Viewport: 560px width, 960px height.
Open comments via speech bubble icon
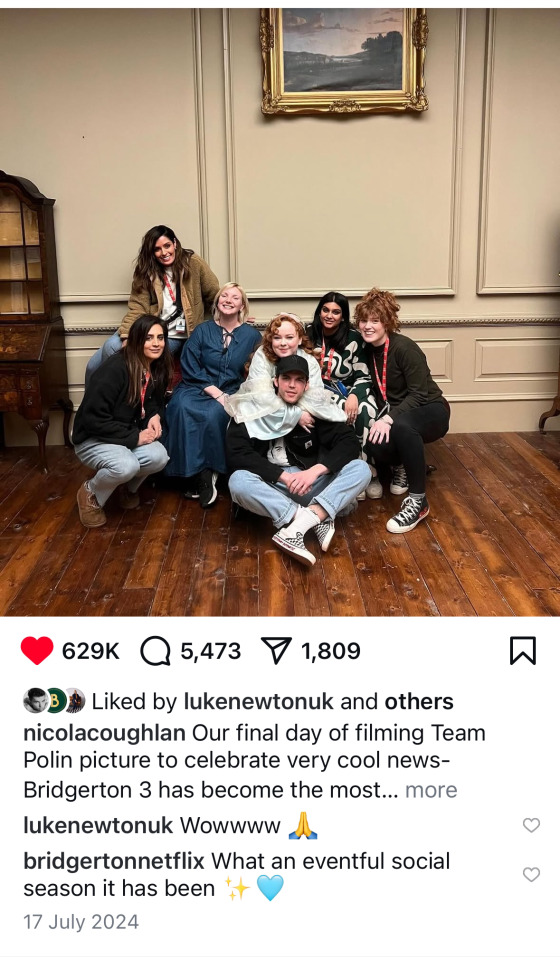[x=155, y=650]
